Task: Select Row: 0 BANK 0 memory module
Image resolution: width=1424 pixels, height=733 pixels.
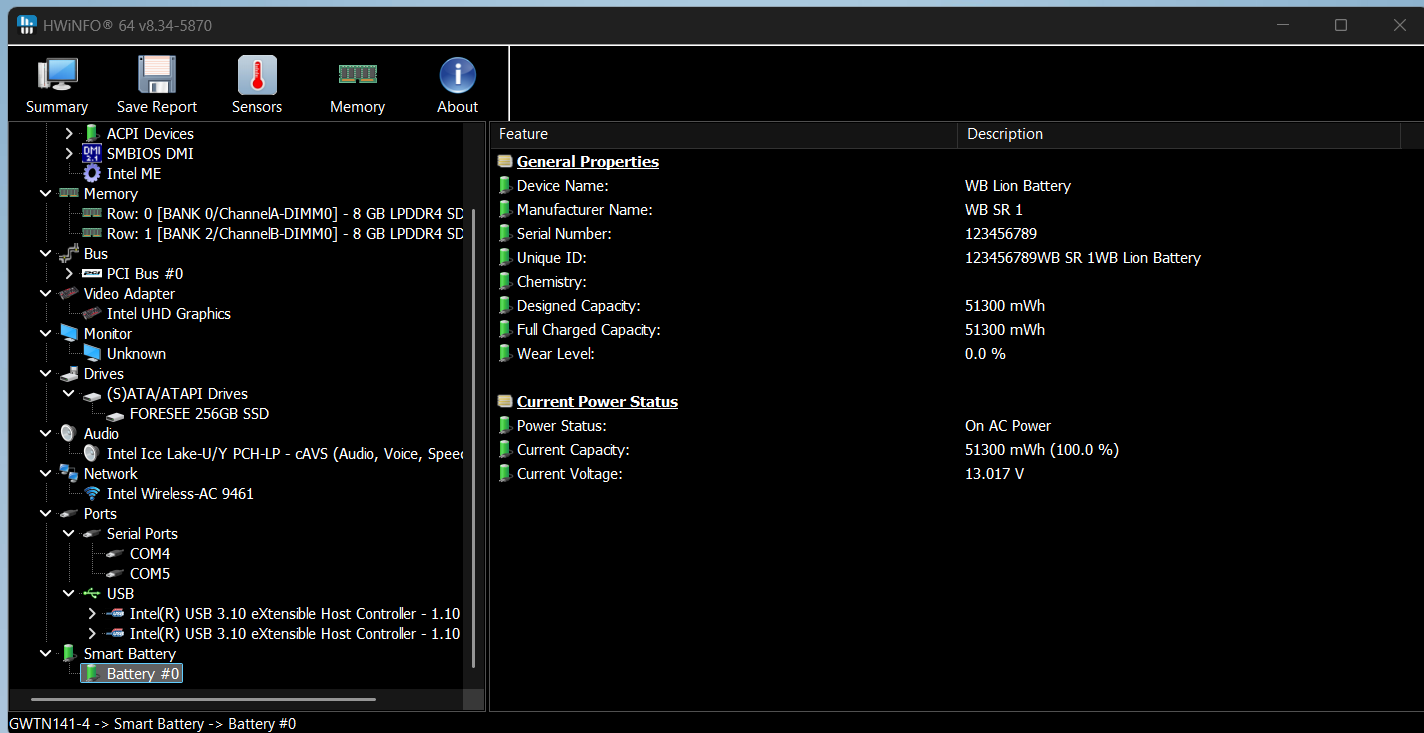Action: [x=285, y=213]
